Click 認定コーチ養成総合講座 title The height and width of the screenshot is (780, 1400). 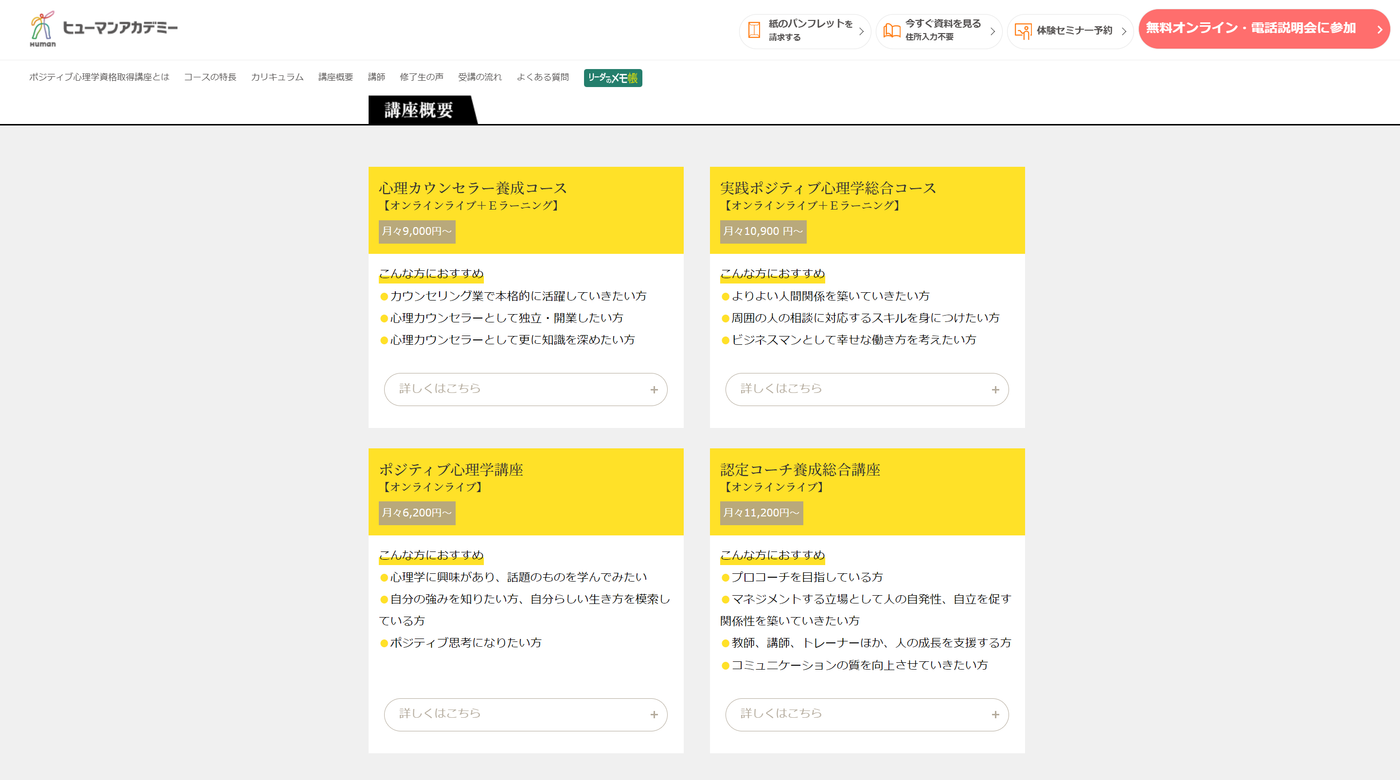800,469
